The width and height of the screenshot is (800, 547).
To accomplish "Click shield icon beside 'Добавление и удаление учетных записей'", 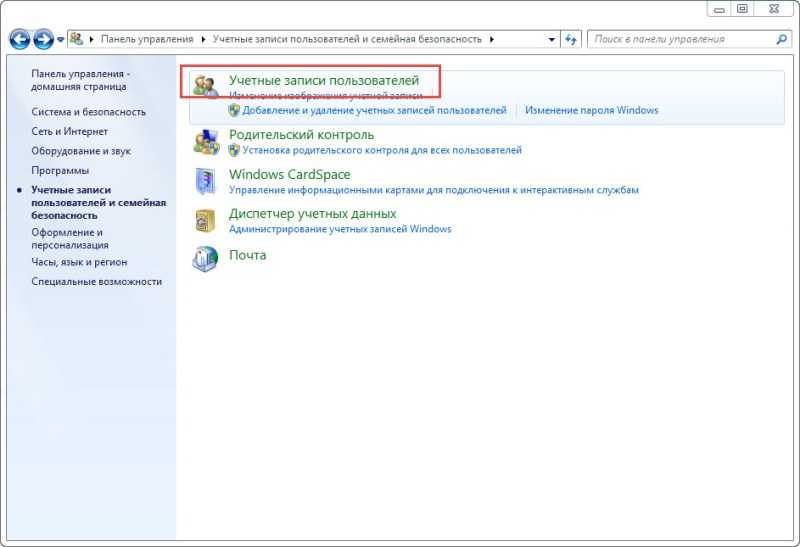I will [234, 110].
